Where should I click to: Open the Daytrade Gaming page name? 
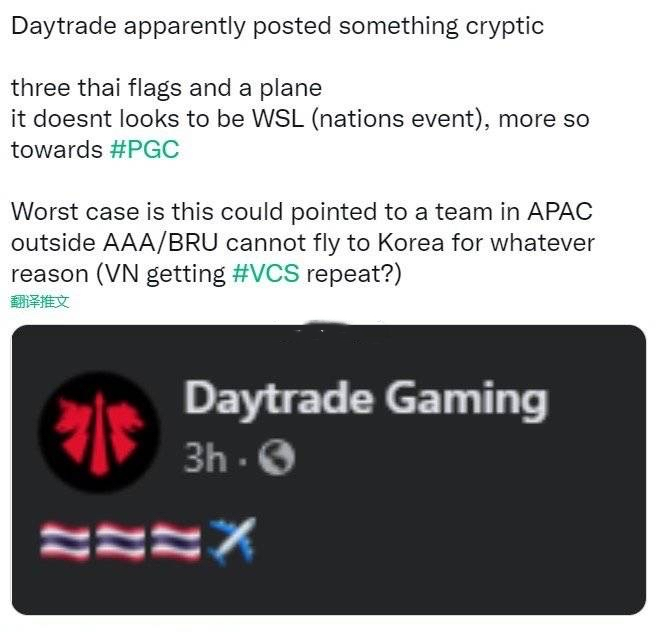[x=365, y=399]
